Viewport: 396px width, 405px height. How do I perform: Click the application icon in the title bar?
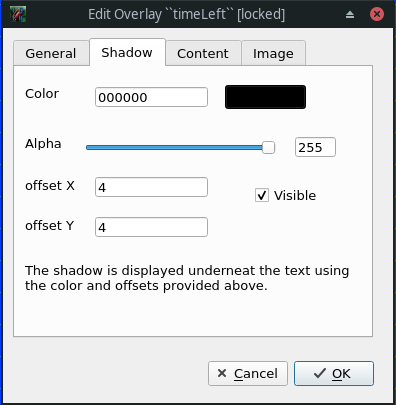(x=18, y=14)
